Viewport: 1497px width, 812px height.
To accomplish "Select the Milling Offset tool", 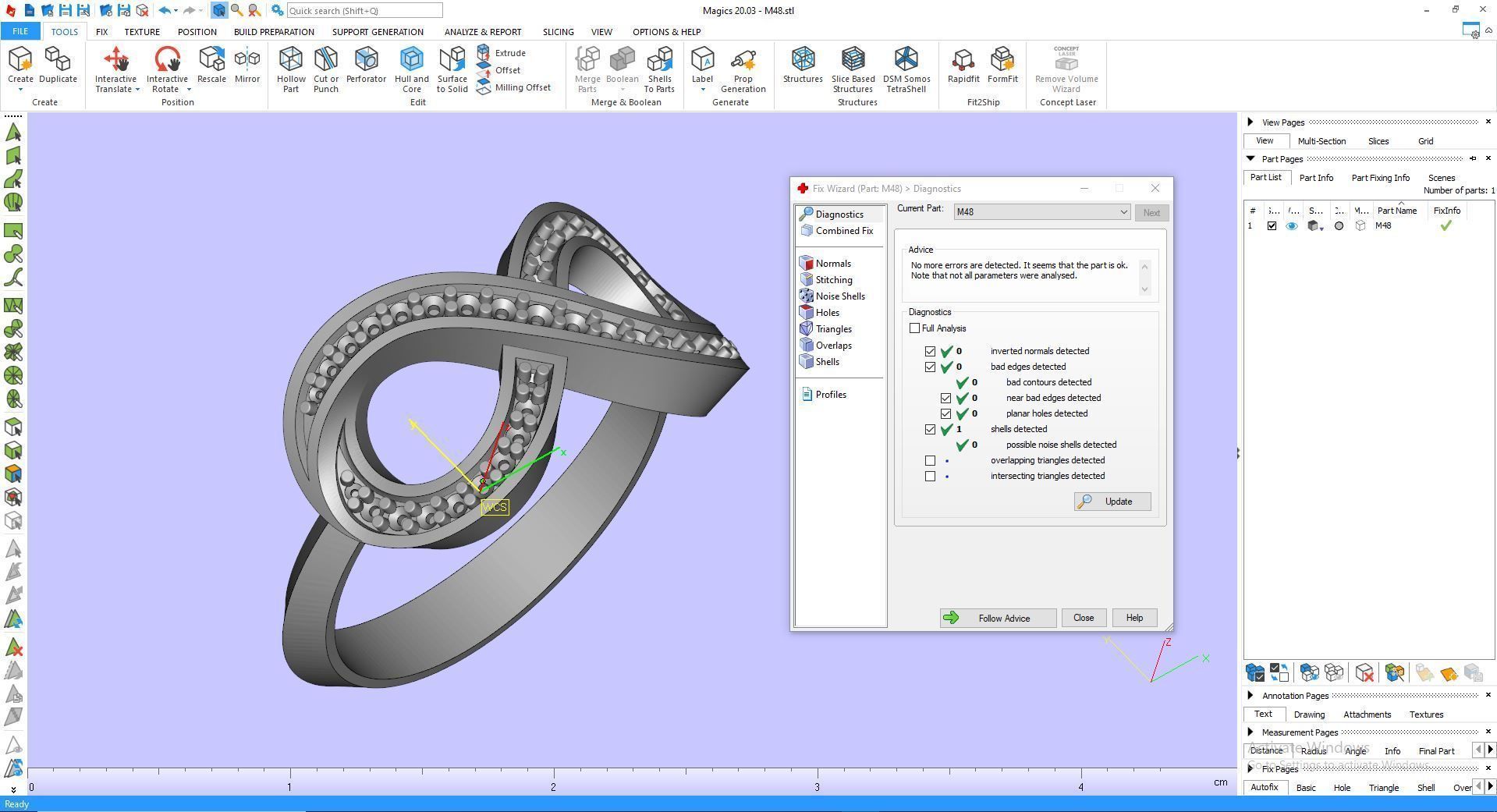I will pyautogui.click(x=514, y=87).
